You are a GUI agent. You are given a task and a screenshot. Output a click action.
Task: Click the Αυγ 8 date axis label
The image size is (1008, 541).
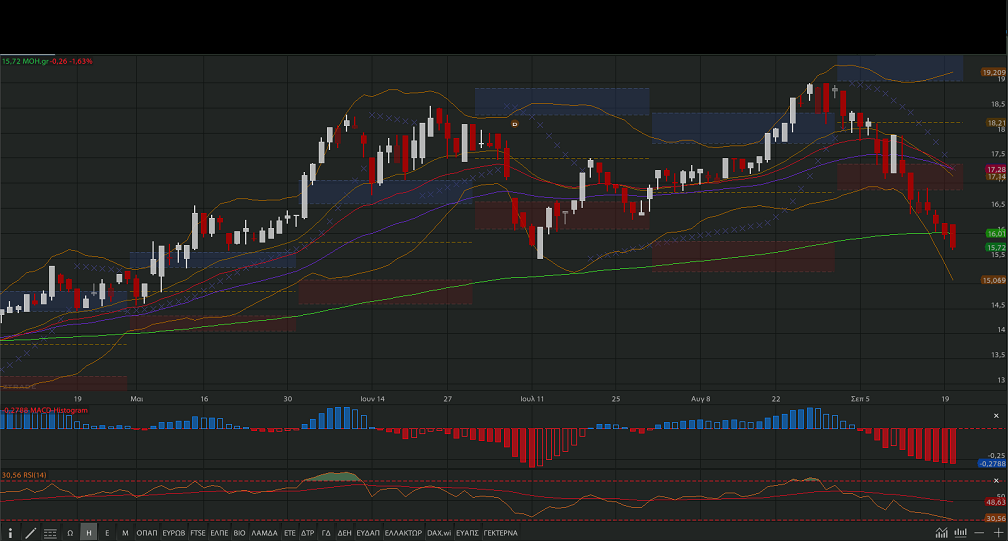[x=701, y=399]
